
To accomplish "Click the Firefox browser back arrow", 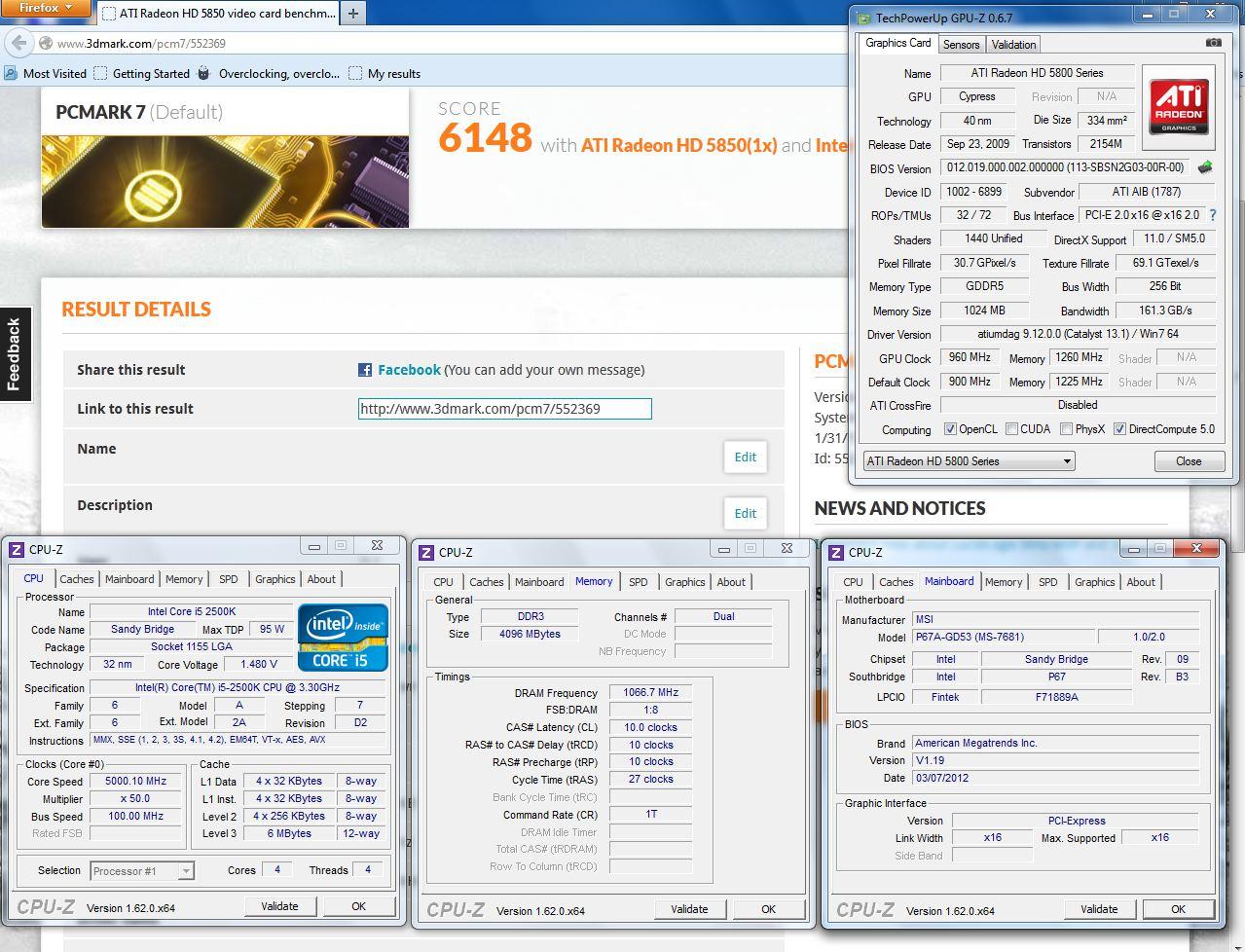I will pyautogui.click(x=18, y=43).
